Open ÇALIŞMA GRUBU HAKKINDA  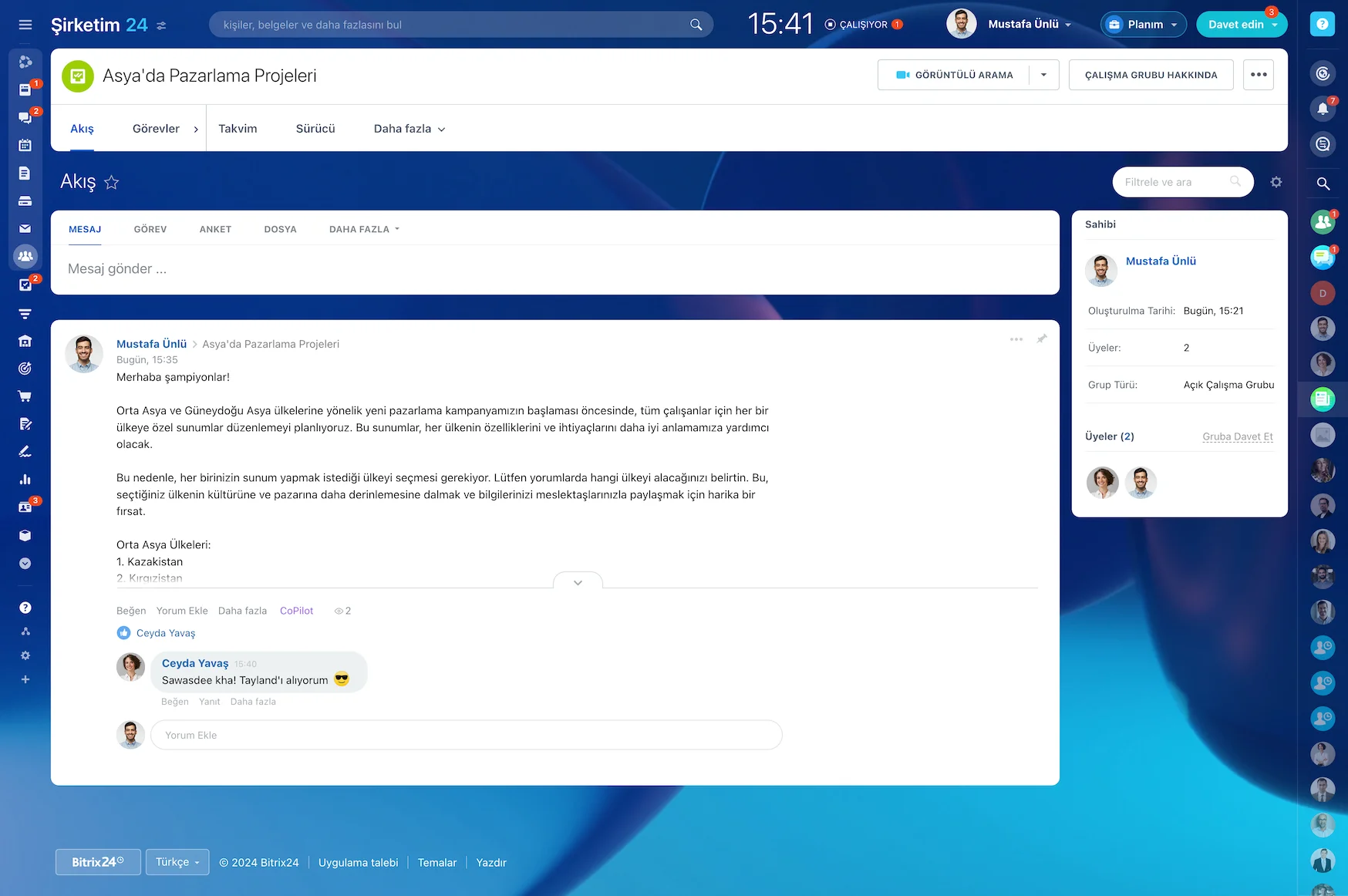[x=1151, y=75]
